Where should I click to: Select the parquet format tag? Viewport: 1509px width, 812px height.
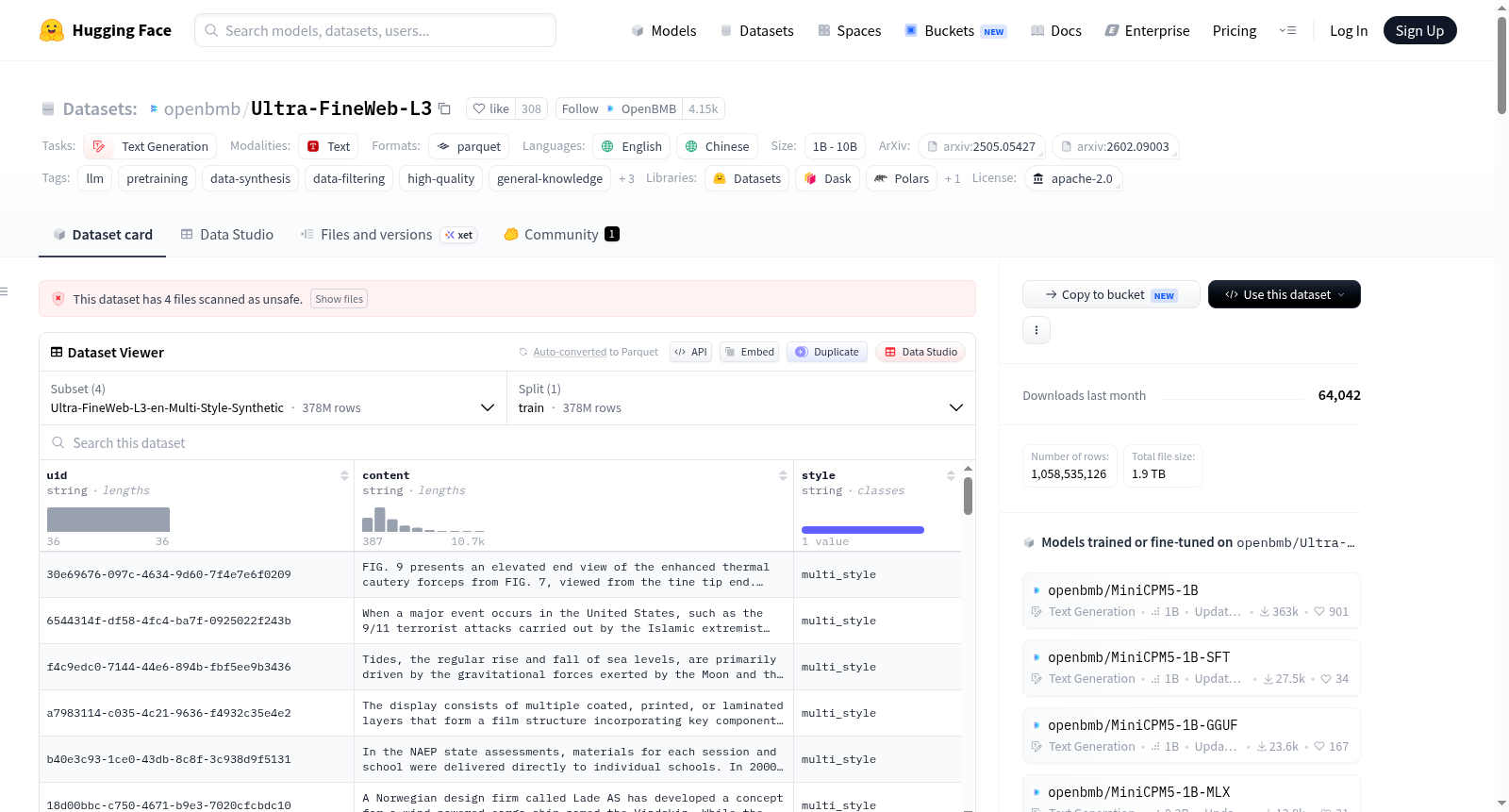469,146
